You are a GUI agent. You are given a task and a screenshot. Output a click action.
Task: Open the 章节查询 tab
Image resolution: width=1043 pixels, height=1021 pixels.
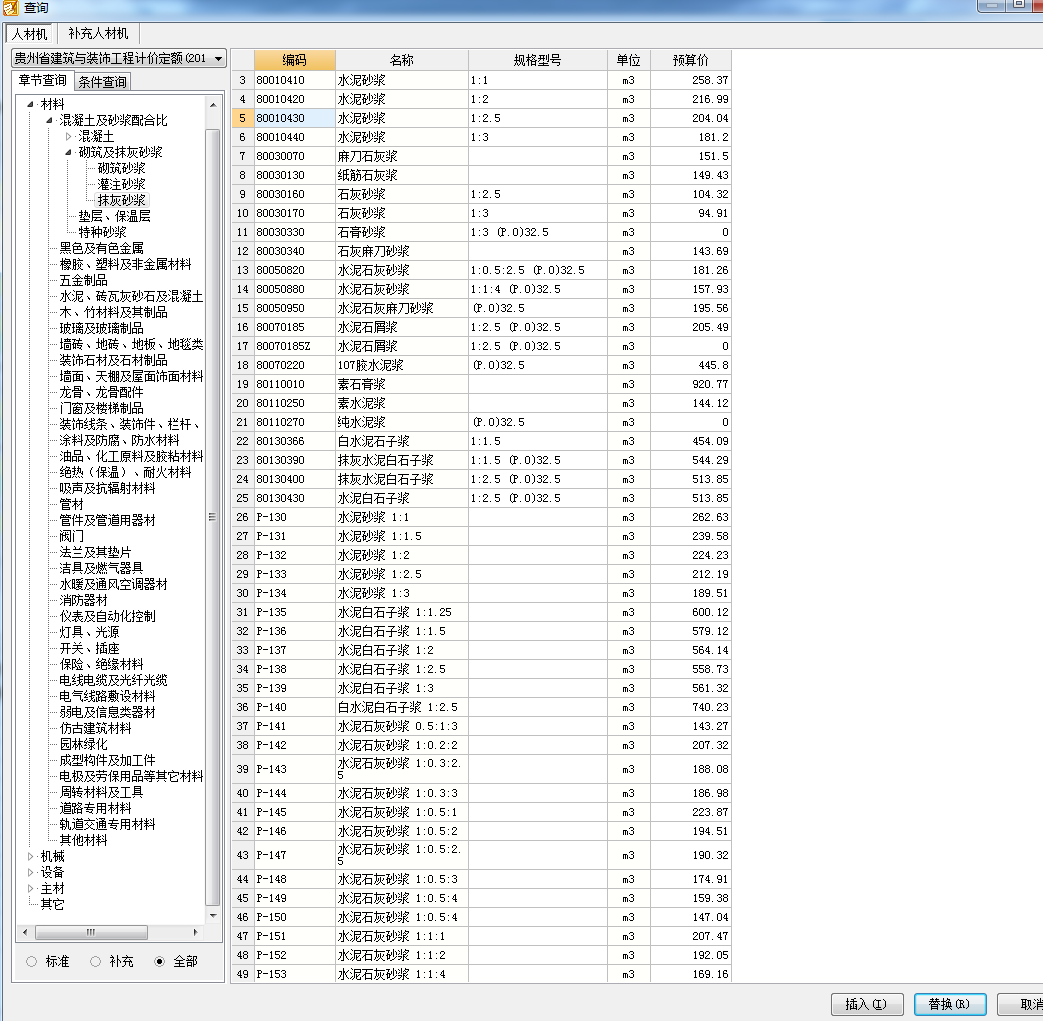coord(43,80)
